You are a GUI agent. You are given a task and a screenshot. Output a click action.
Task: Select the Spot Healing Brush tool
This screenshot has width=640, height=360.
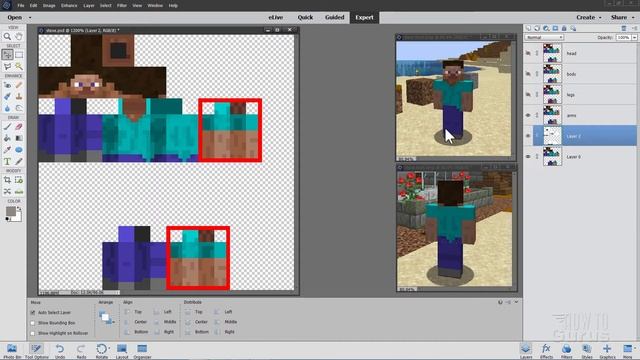click(19, 85)
